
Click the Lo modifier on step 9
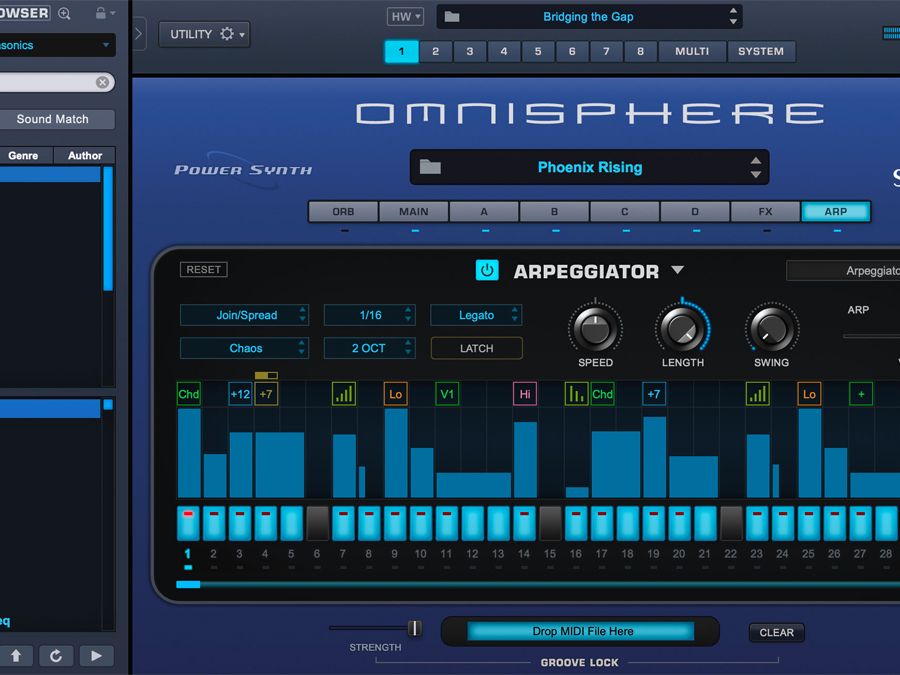(395, 394)
